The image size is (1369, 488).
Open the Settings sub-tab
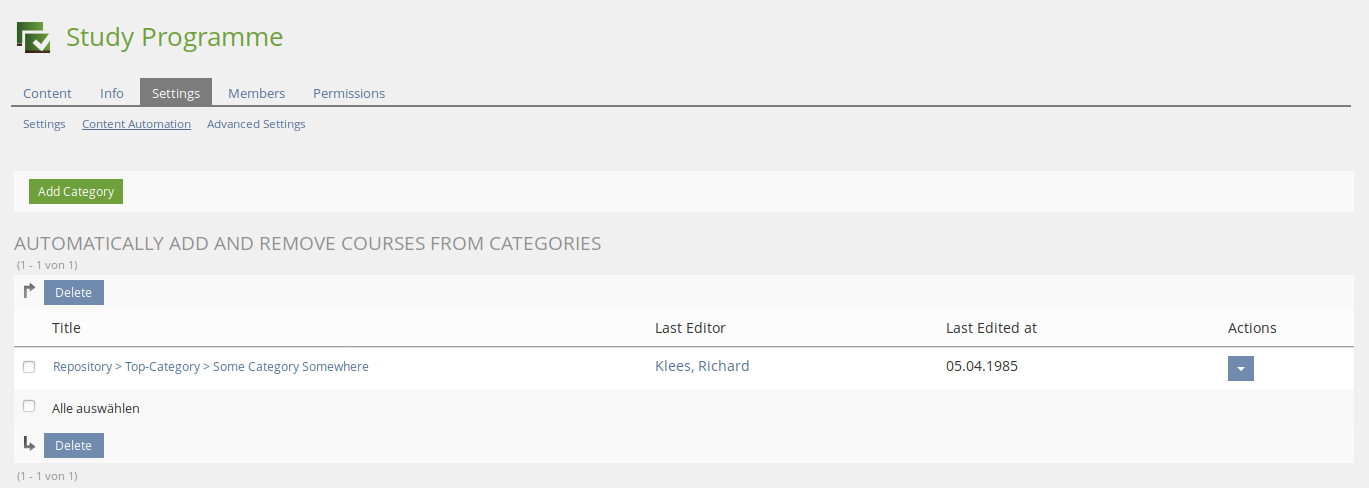pyautogui.click(x=44, y=124)
